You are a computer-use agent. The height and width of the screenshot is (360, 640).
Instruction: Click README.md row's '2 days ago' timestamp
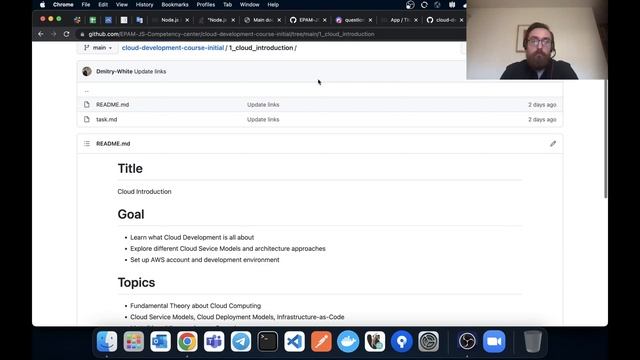coord(542,105)
